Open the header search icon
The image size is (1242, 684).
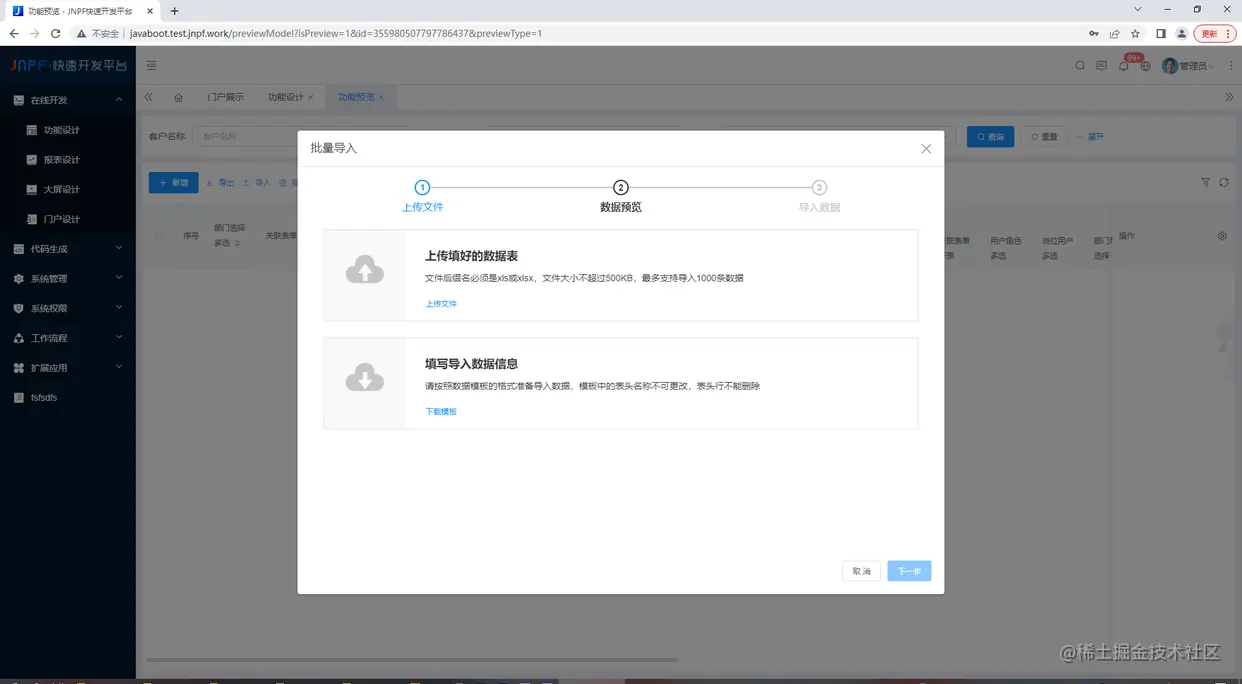[x=1080, y=66]
